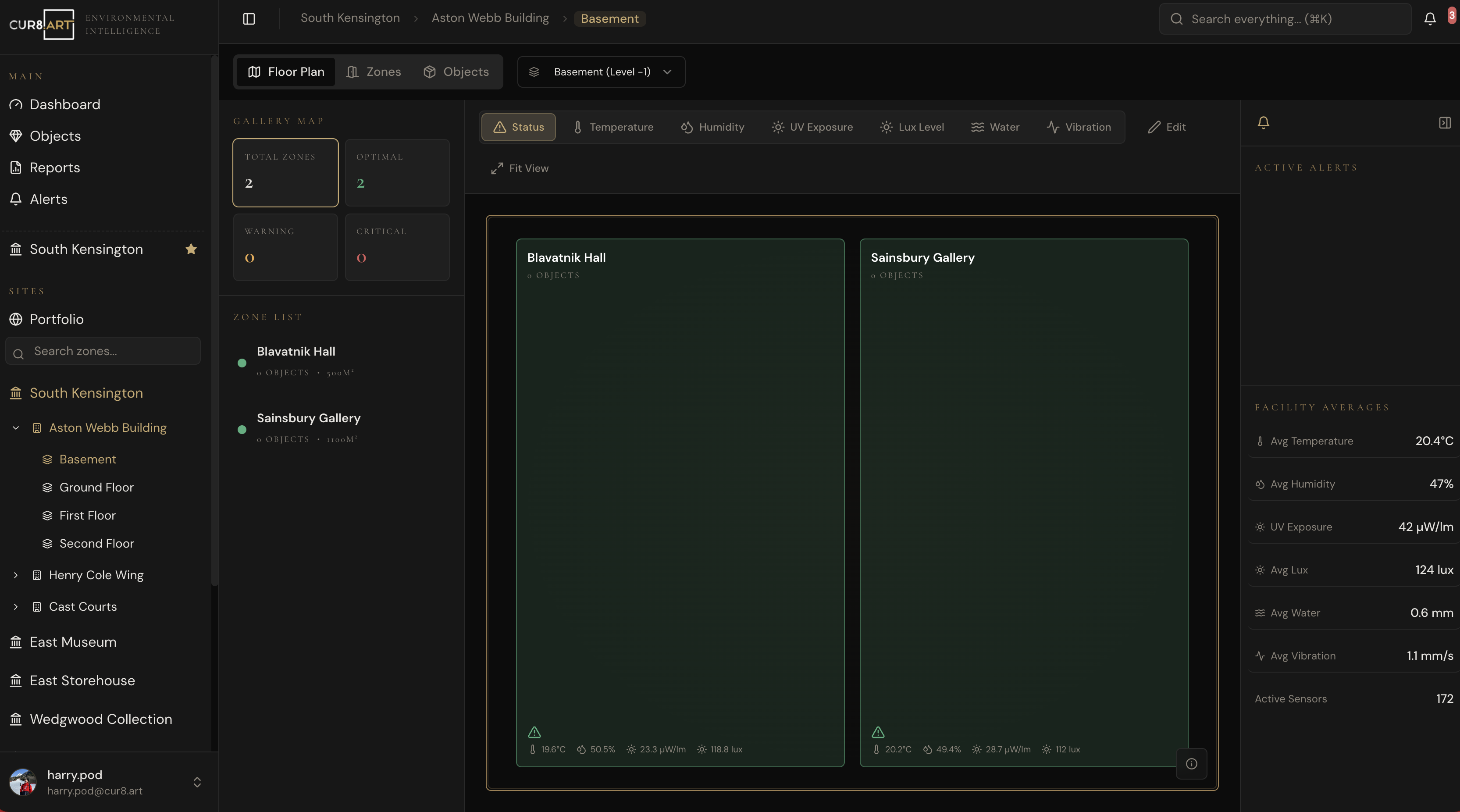Select the Blavatnik Hall zone on floor plan
Screen dimensions: 1460x812
(x=680, y=502)
